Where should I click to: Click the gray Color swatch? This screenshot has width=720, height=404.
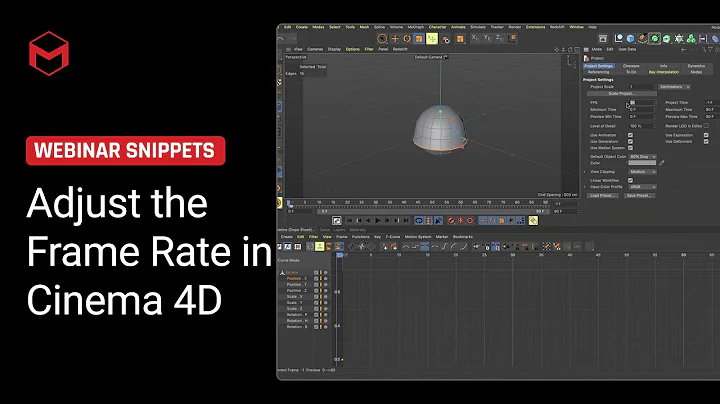(x=642, y=163)
